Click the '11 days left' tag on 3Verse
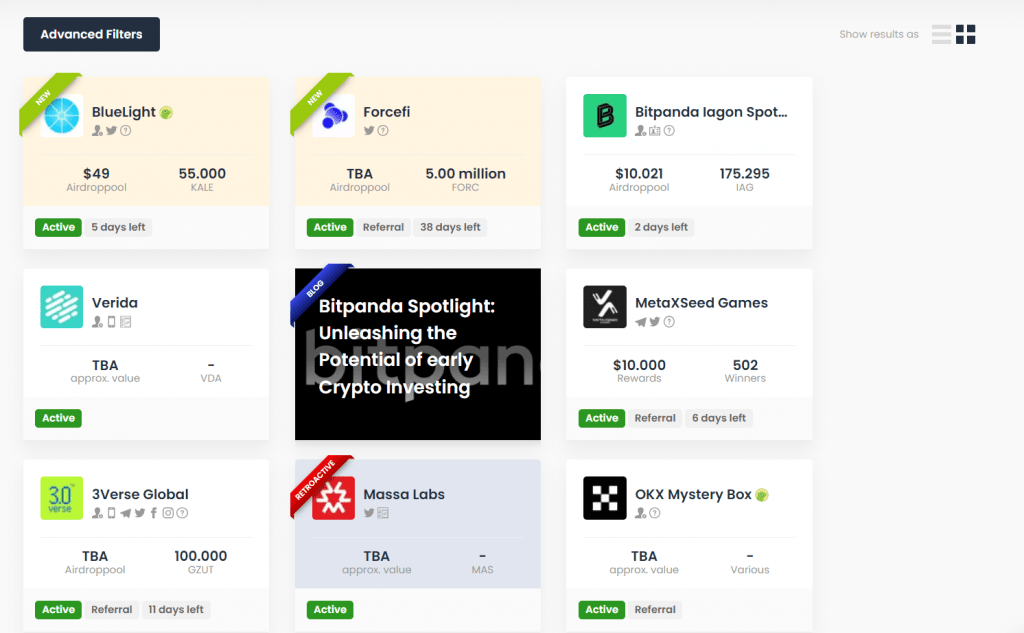Screen dimensions: 1024x633 click(x=175, y=609)
